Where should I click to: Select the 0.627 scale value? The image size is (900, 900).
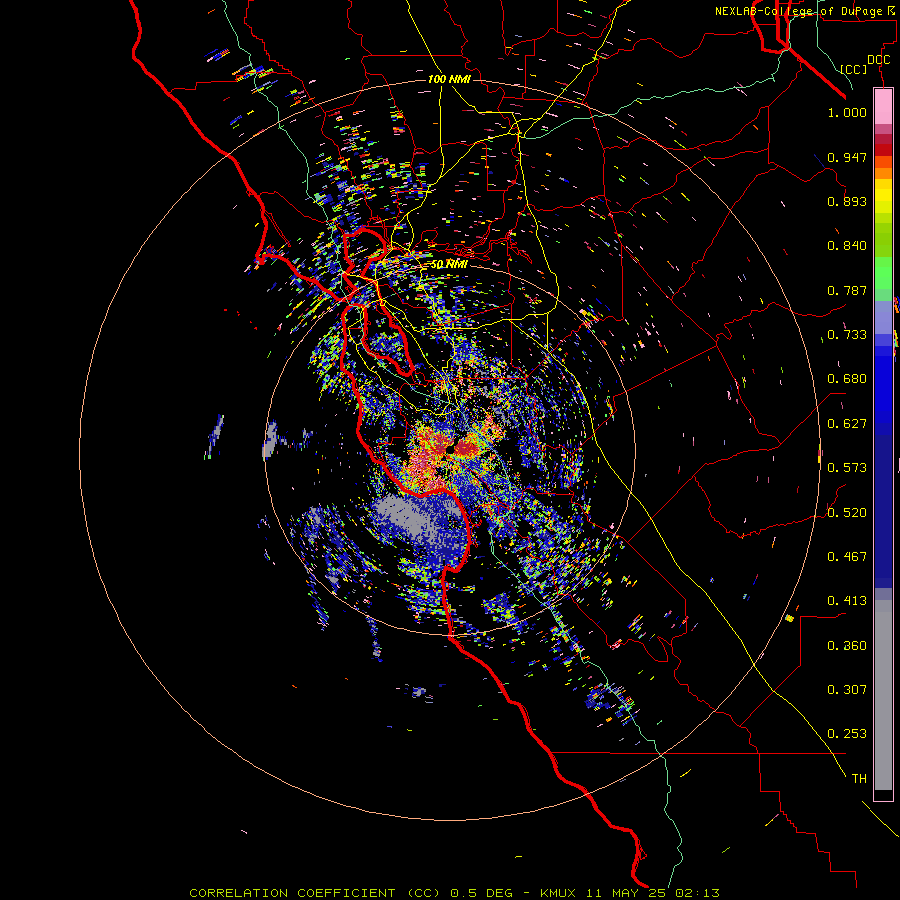847,424
